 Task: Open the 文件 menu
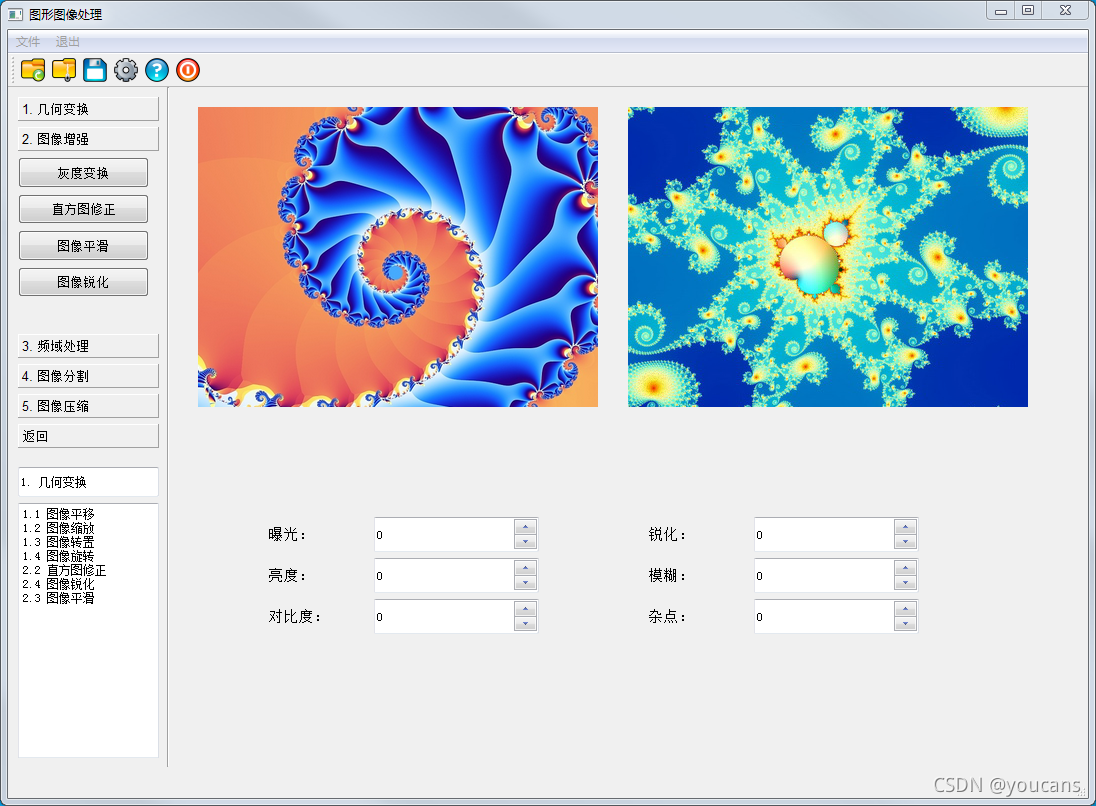27,42
